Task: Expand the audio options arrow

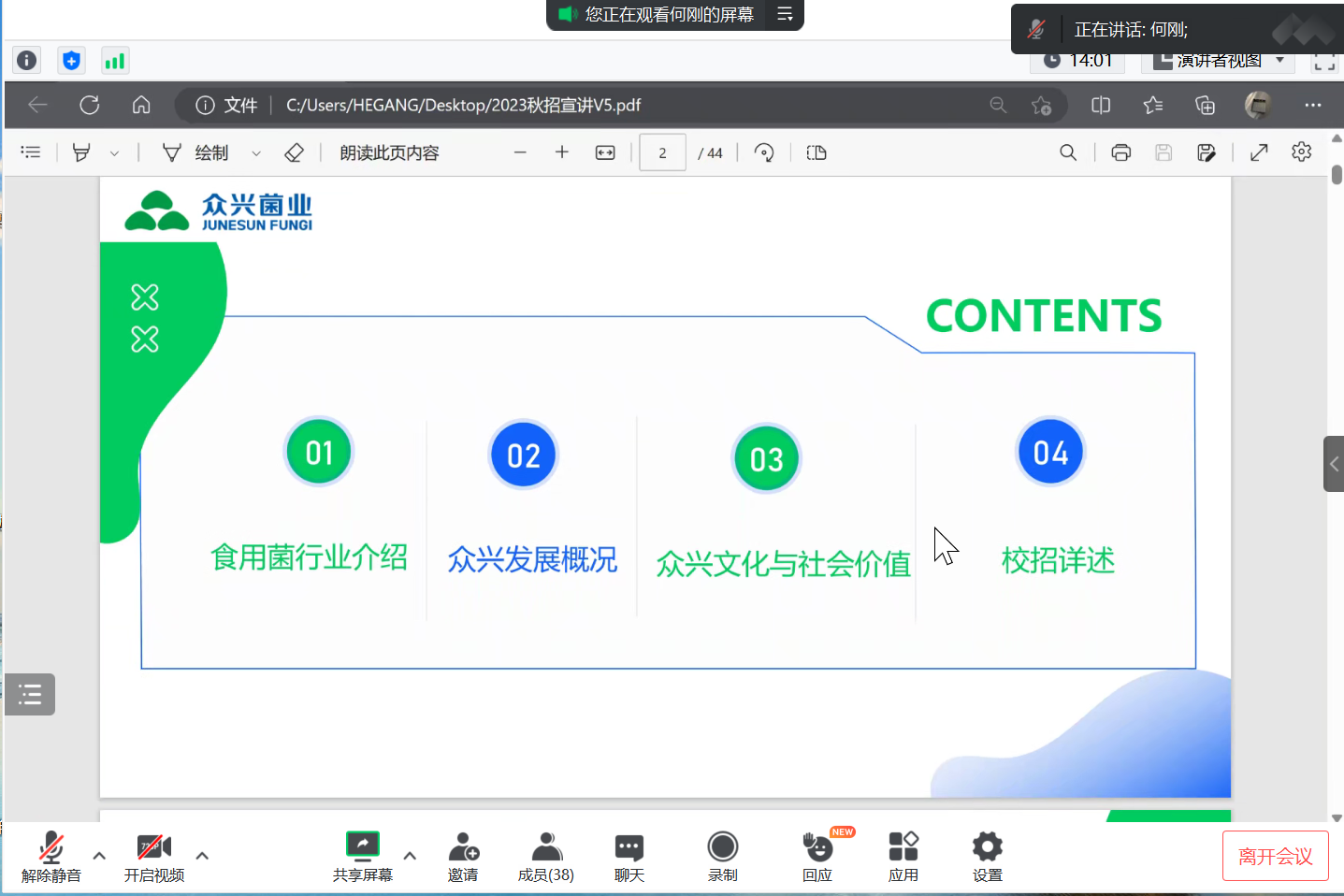Action: (x=99, y=855)
